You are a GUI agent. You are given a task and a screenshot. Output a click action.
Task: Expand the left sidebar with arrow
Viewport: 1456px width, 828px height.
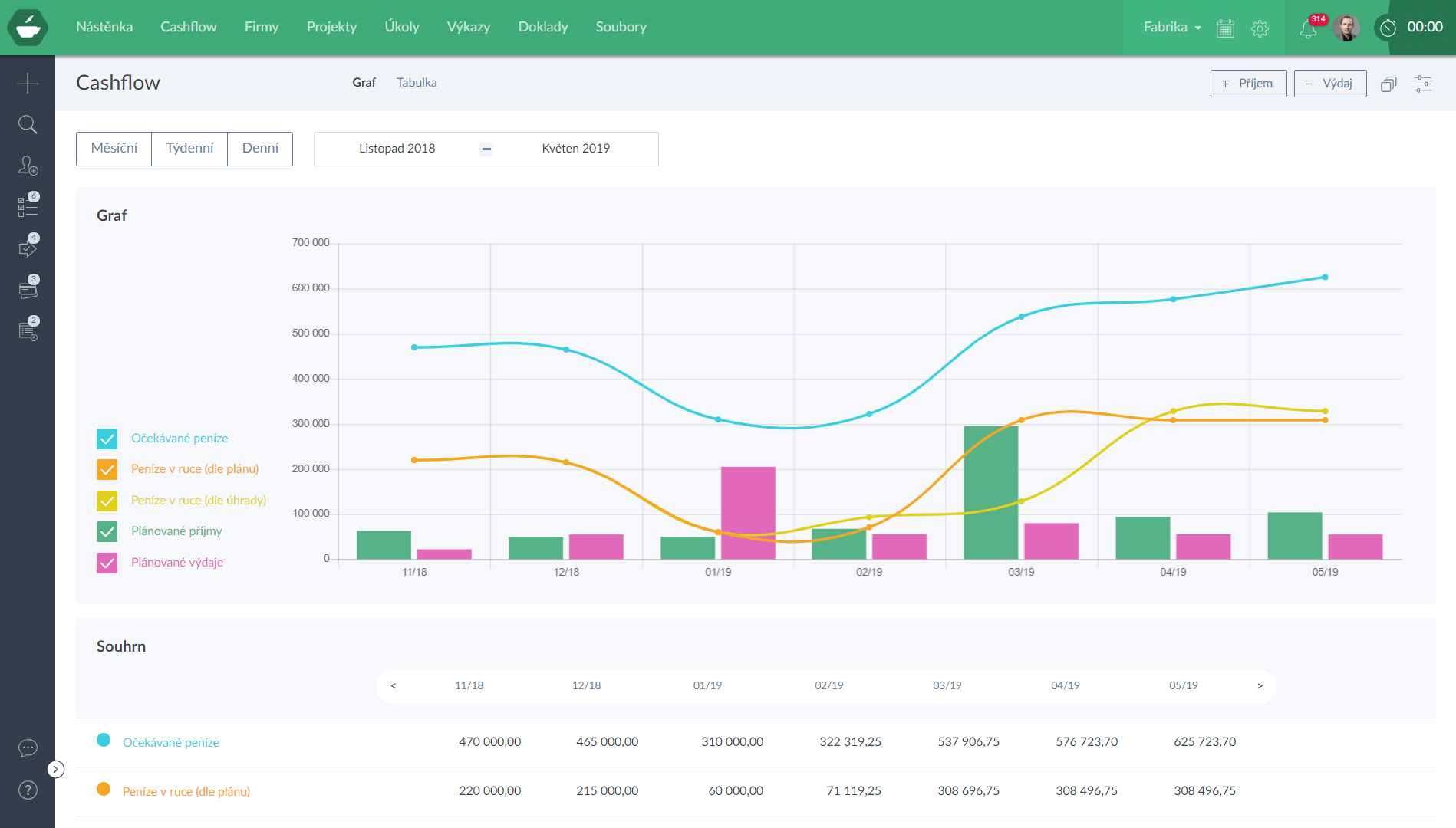pos(56,769)
